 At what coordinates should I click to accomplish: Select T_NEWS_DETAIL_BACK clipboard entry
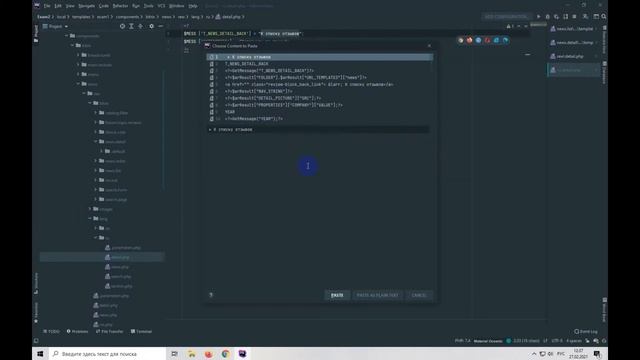320,64
